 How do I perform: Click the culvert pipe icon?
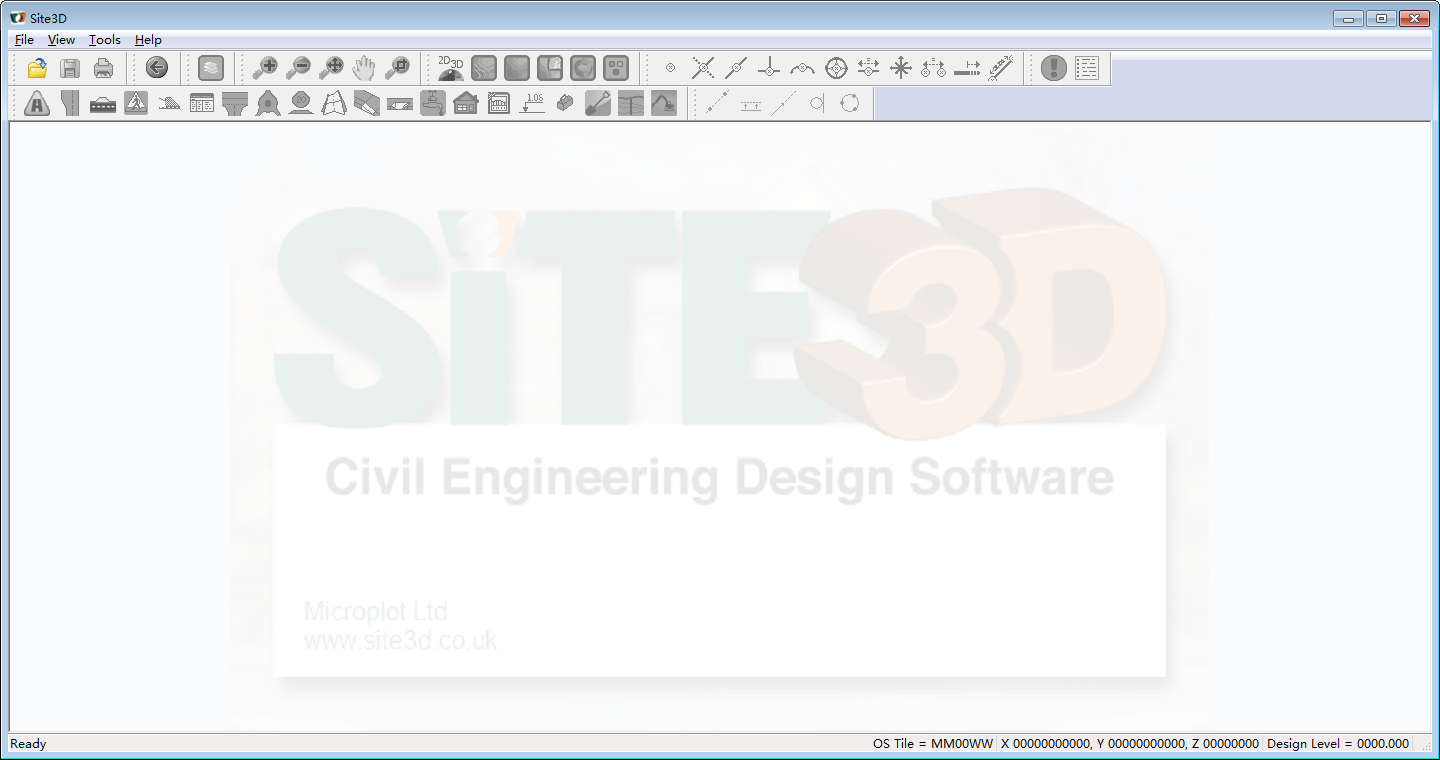pos(400,103)
